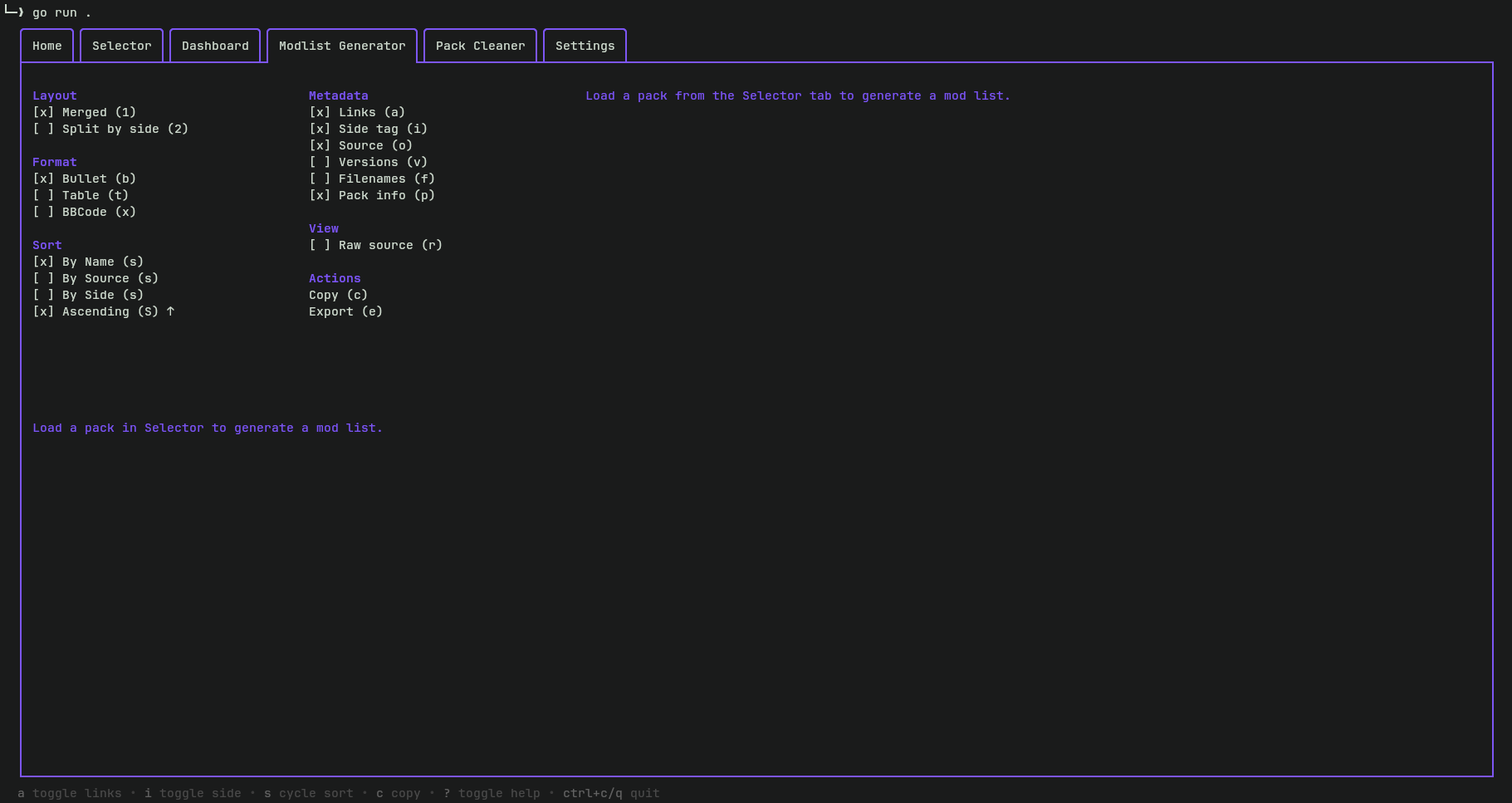Activate the Copy action

338,295
